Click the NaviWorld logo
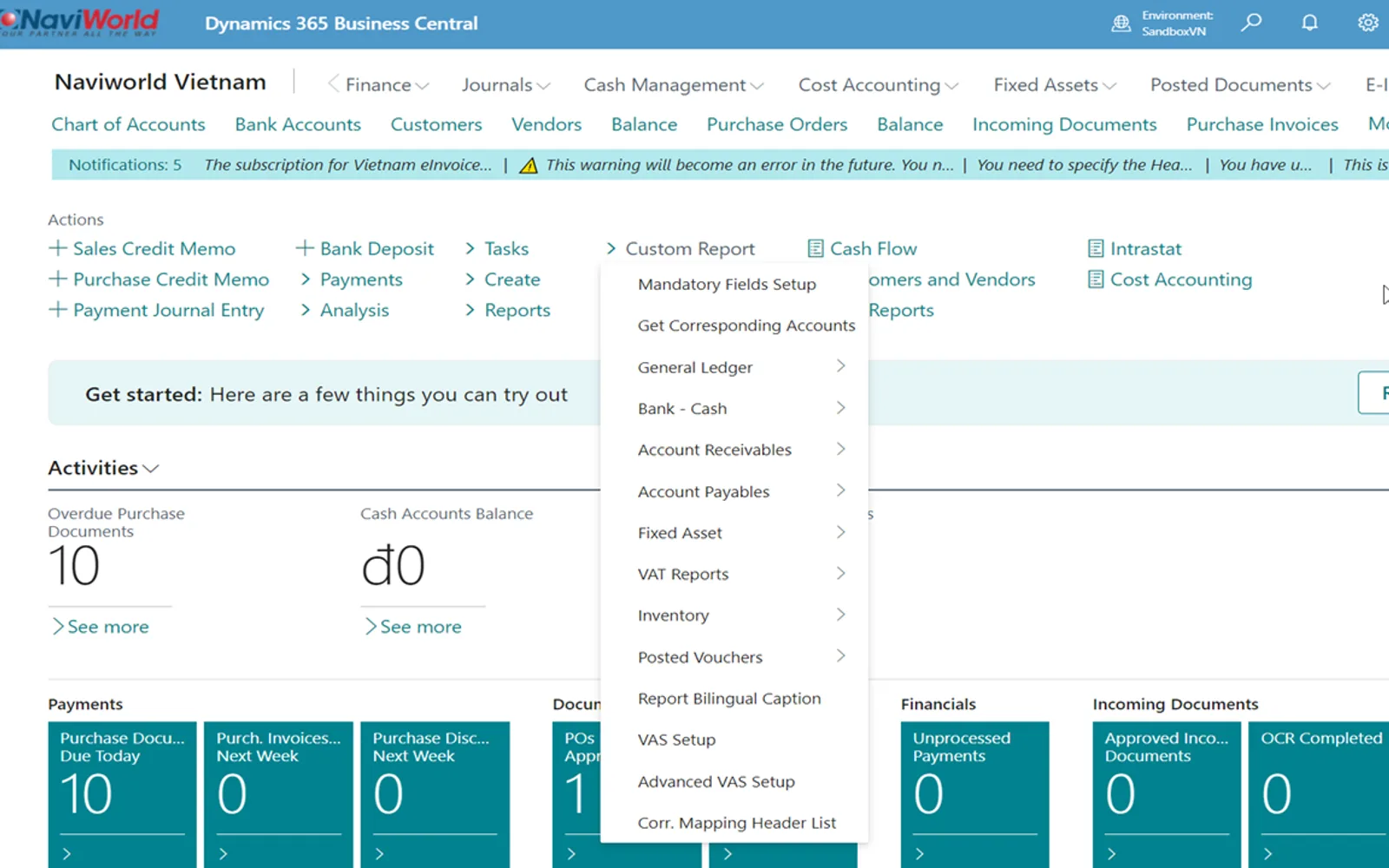 80,22
